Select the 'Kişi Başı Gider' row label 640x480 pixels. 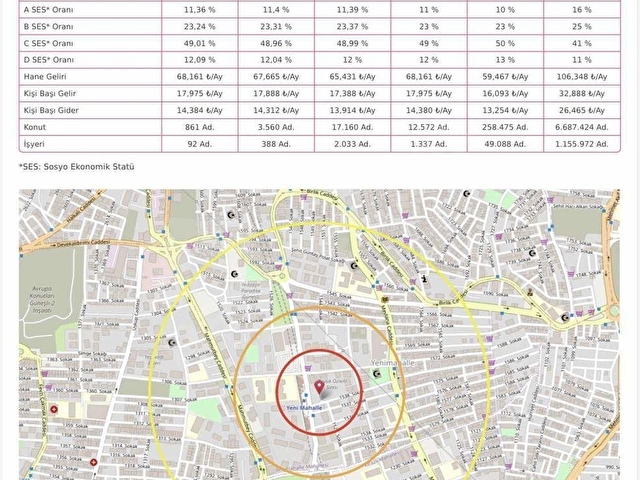[51, 110]
